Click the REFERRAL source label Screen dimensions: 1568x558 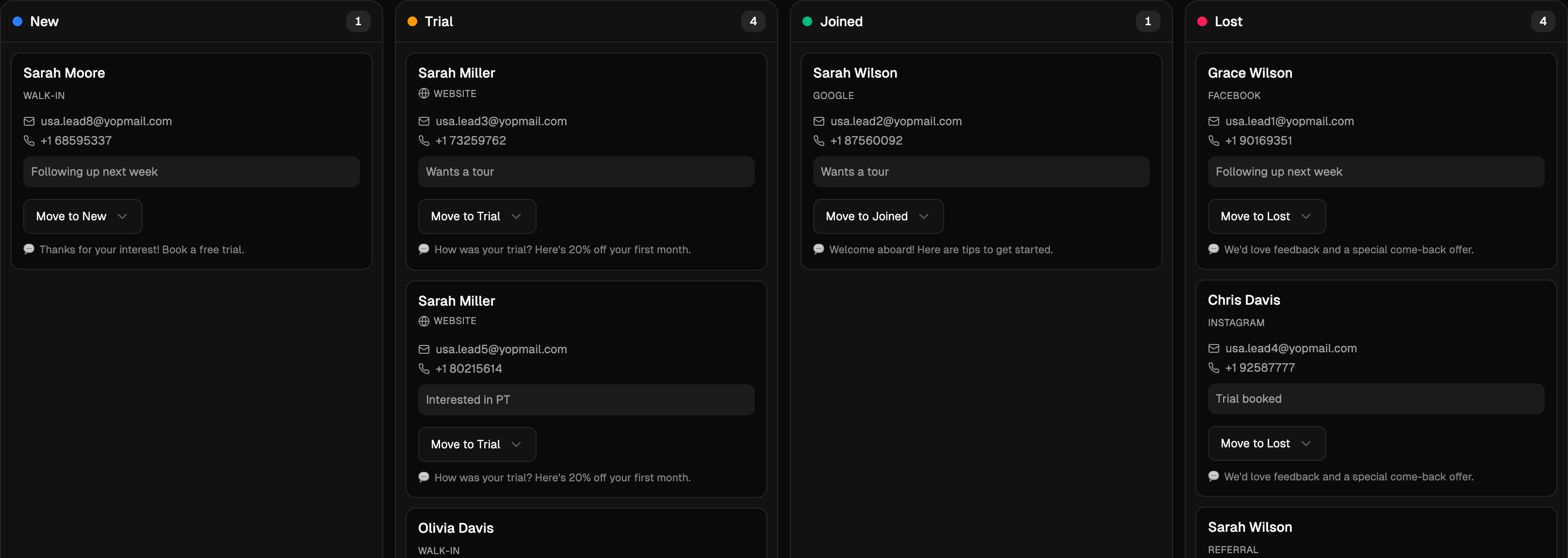click(x=1233, y=549)
